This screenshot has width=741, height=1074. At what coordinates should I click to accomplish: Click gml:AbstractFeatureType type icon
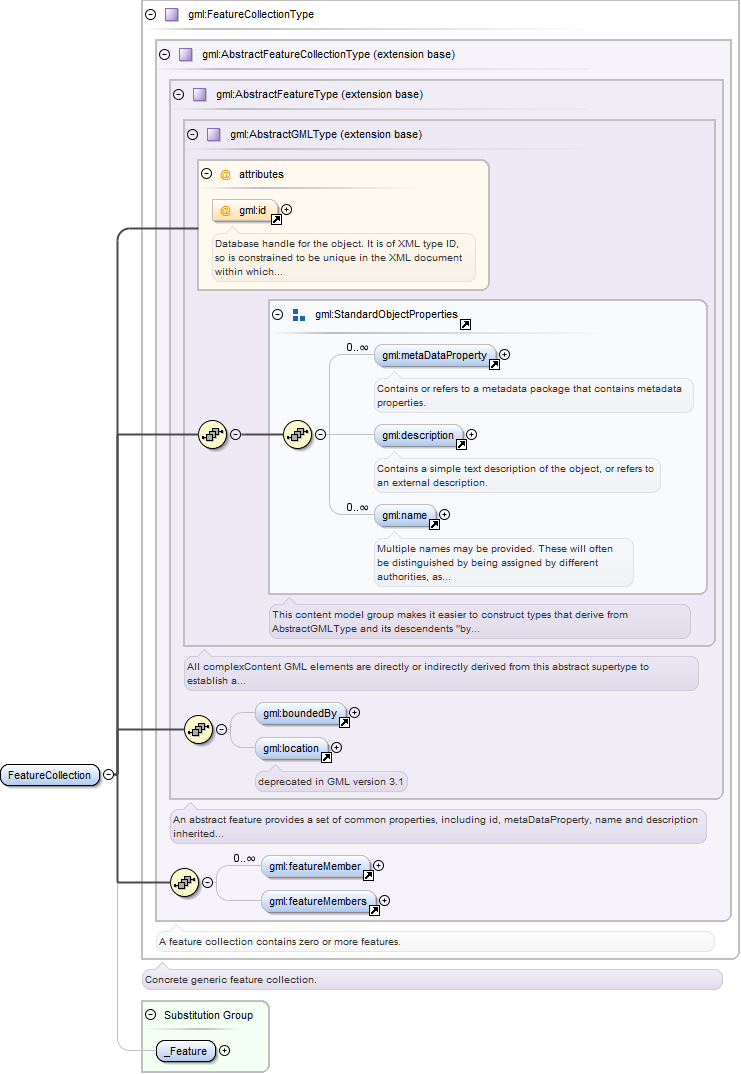coord(200,95)
